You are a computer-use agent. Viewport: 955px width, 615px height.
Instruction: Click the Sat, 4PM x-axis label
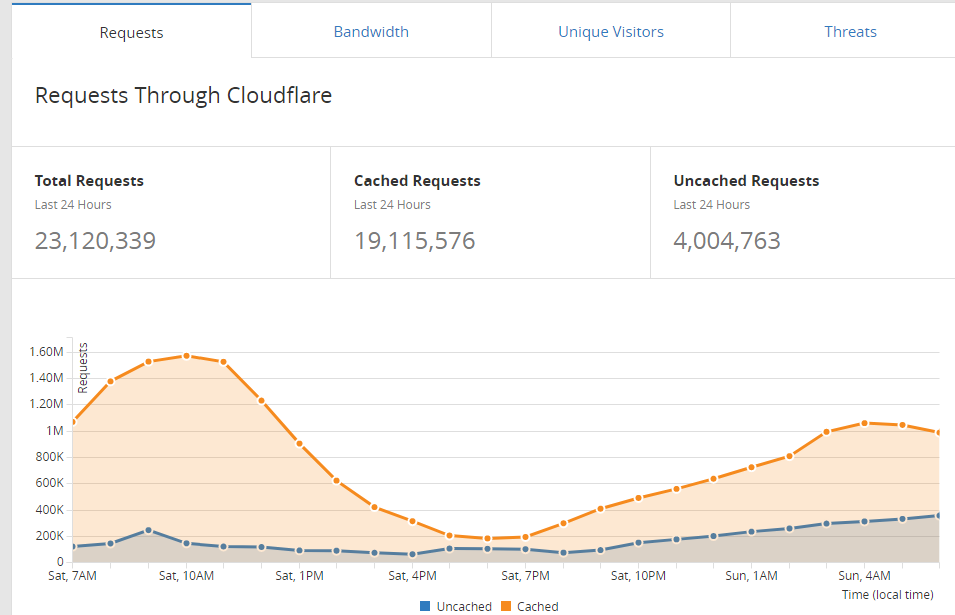(412, 577)
